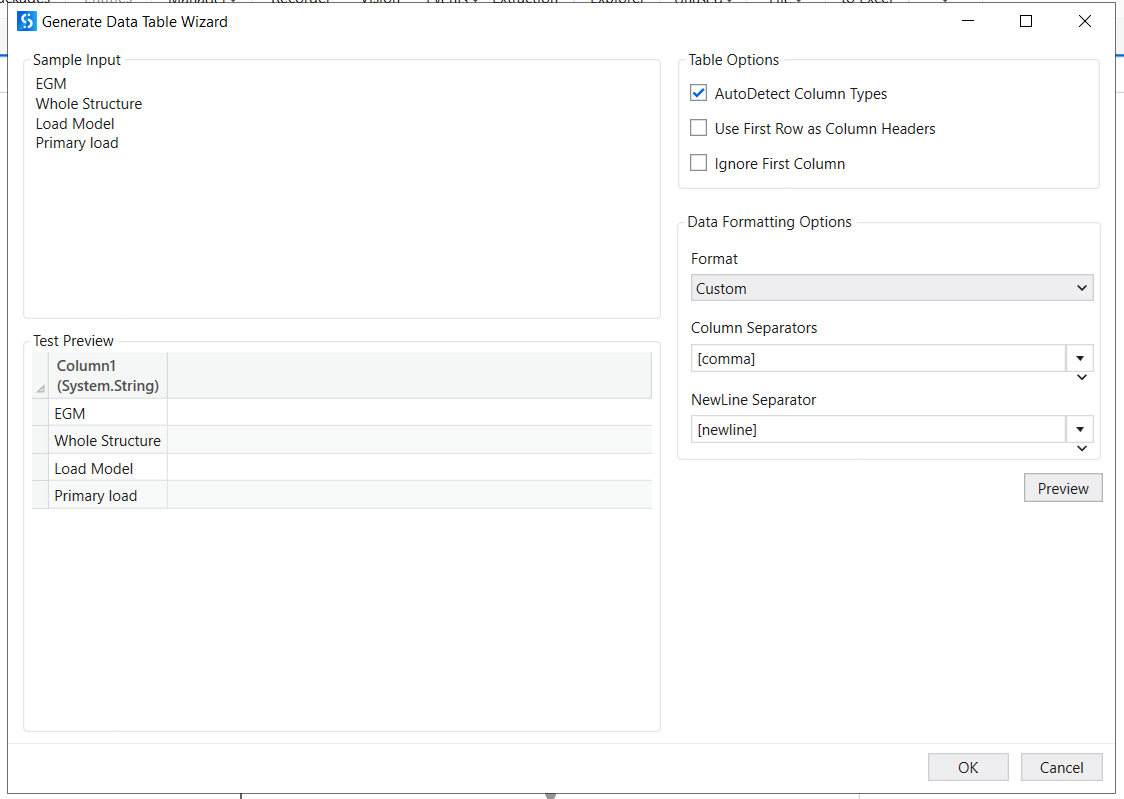Image resolution: width=1124 pixels, height=799 pixels.
Task: Enable Ignore First Column
Action: pyautogui.click(x=698, y=163)
